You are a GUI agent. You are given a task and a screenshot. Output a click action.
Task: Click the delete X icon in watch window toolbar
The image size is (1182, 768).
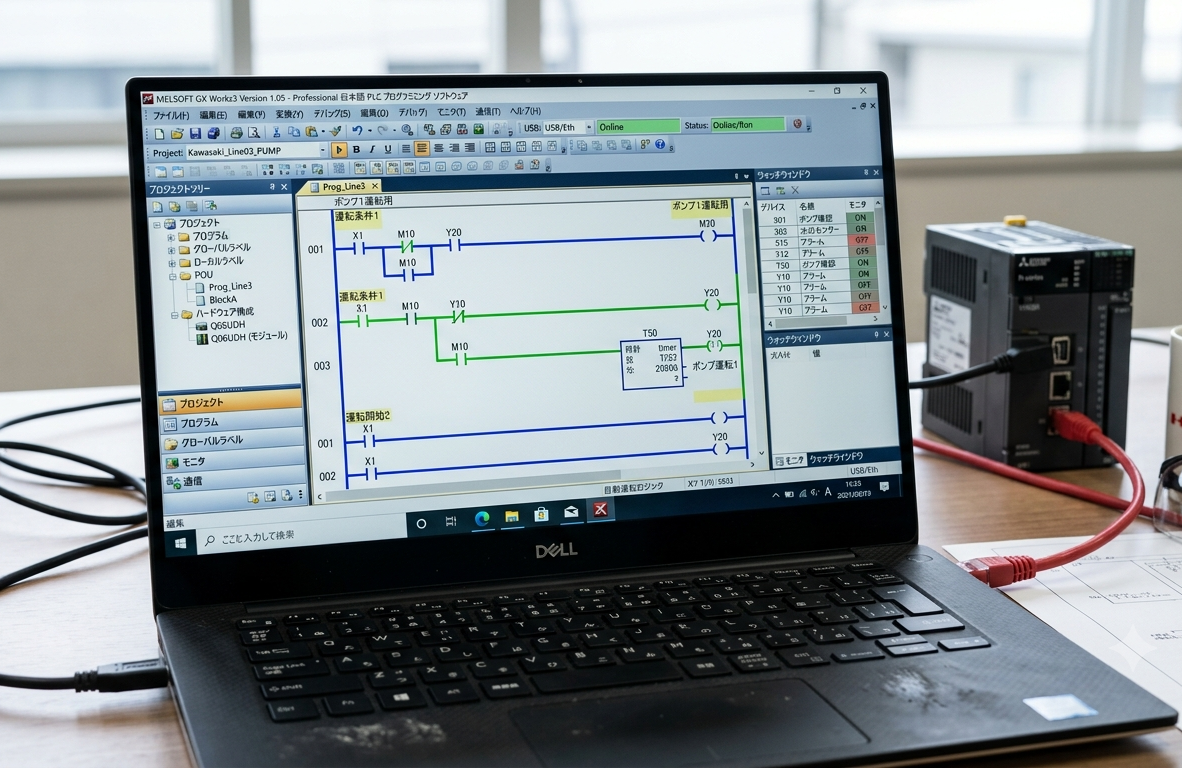pos(795,191)
